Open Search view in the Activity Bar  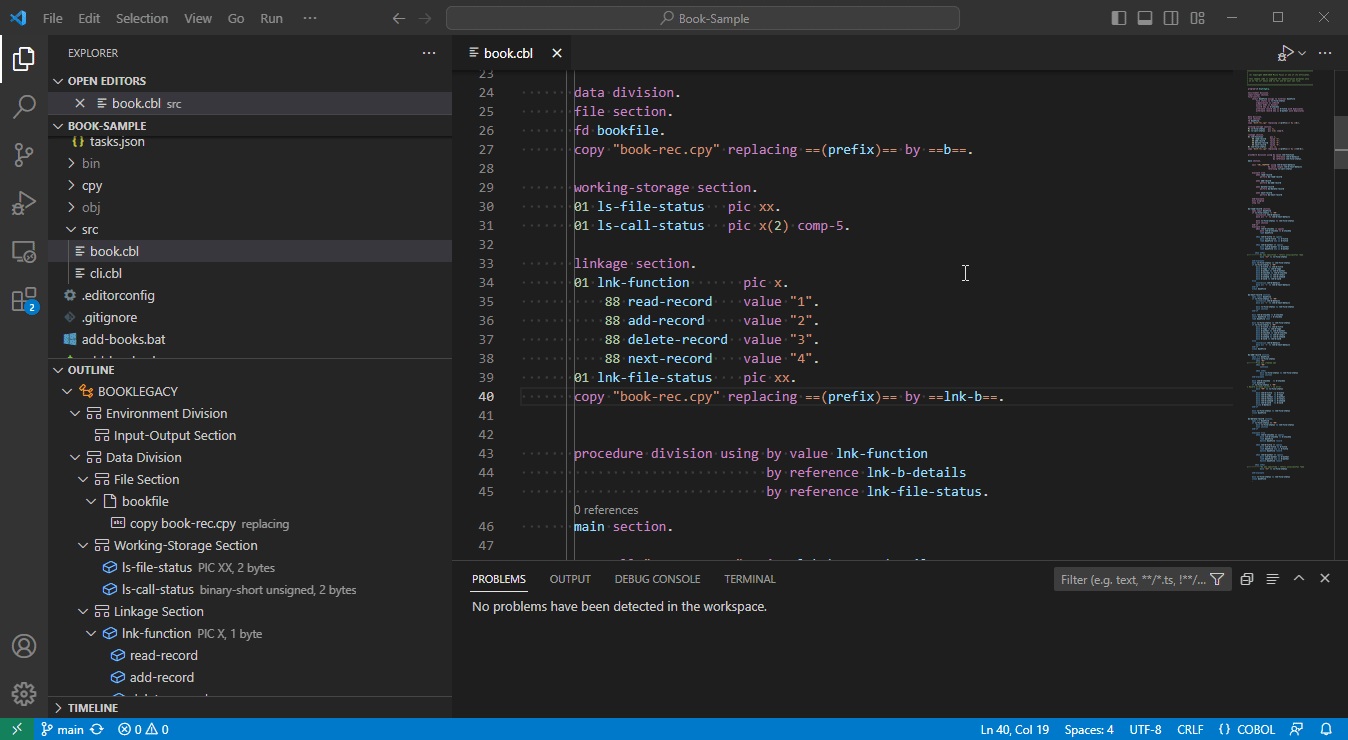(24, 106)
